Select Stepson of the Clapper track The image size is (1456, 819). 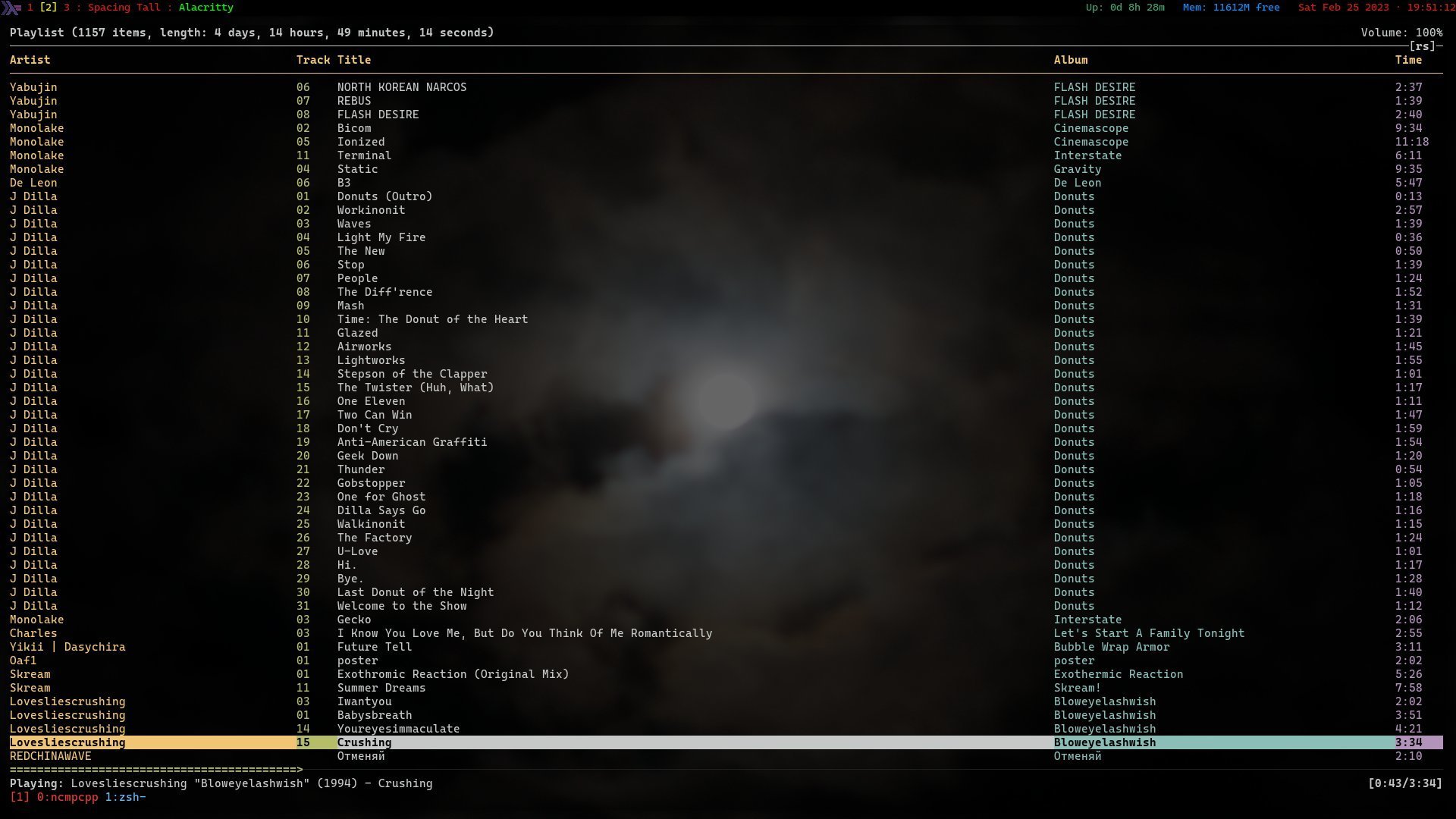[726, 374]
